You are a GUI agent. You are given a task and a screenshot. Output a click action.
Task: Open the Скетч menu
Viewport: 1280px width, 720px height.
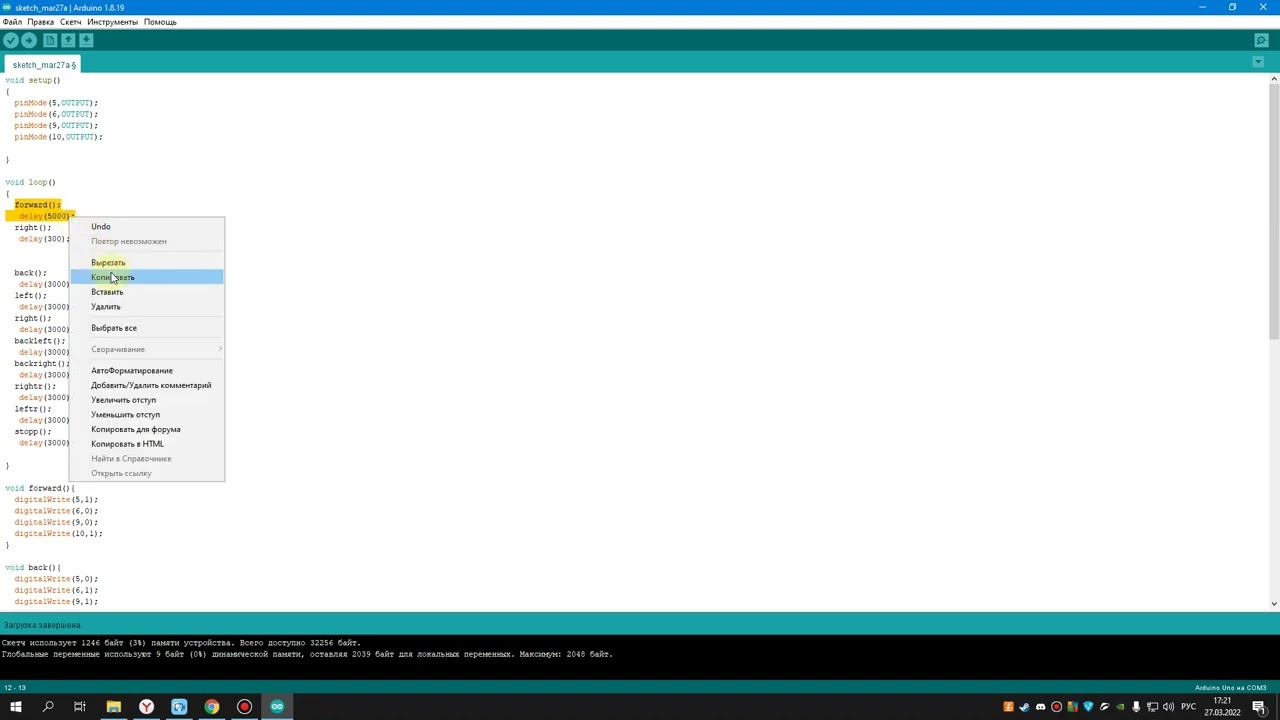70,22
